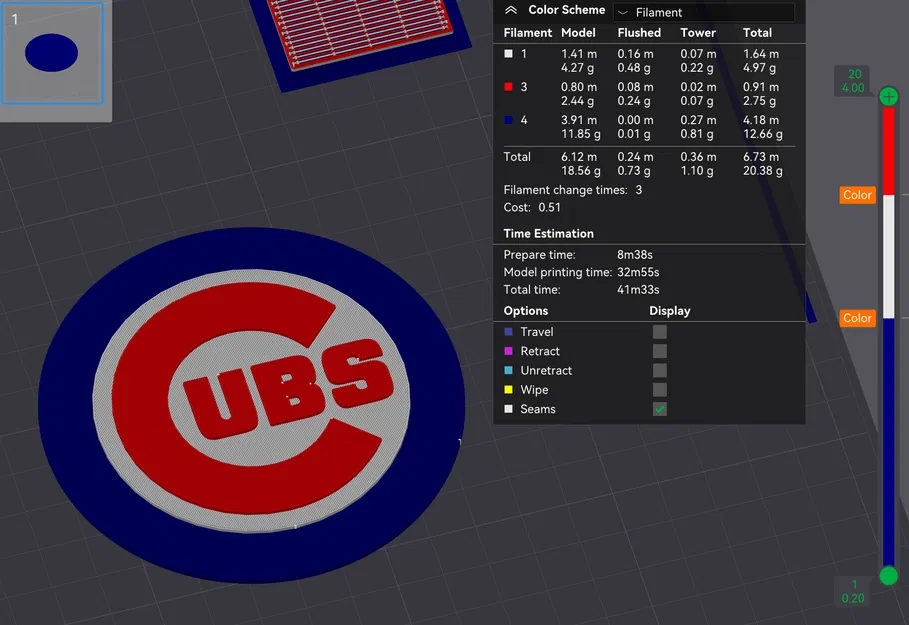Click the Retract magenta legend icon
The height and width of the screenshot is (625, 909).
508,351
